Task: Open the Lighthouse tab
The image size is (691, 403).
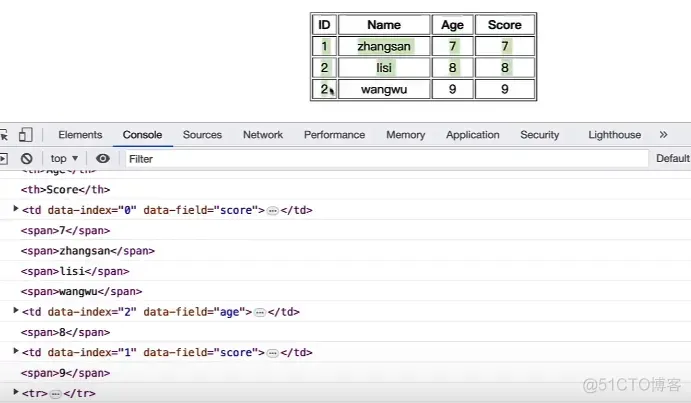Action: click(x=615, y=135)
